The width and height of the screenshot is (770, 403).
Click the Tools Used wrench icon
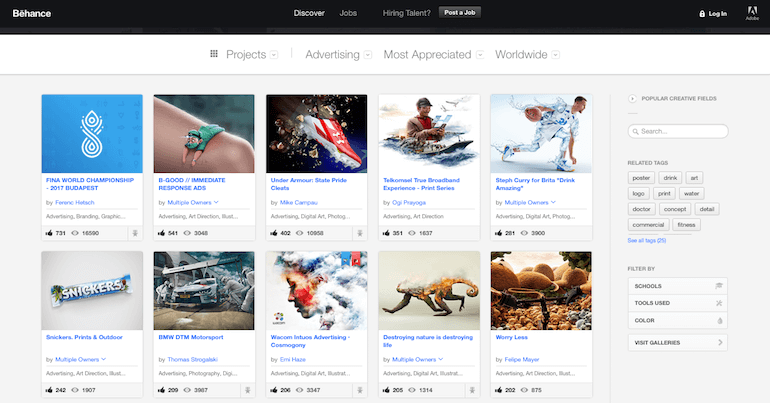point(719,303)
